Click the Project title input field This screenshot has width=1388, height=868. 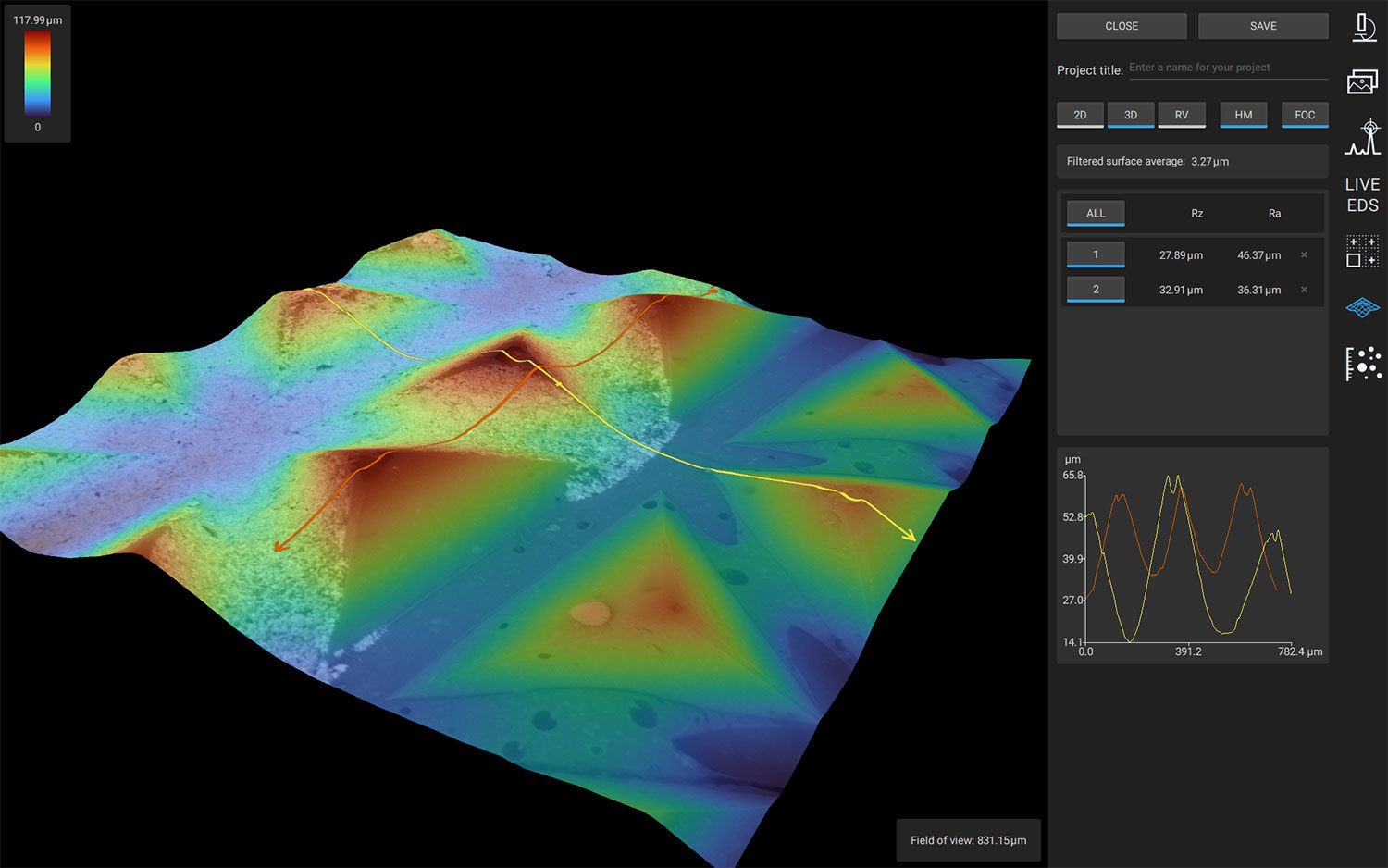1228,68
